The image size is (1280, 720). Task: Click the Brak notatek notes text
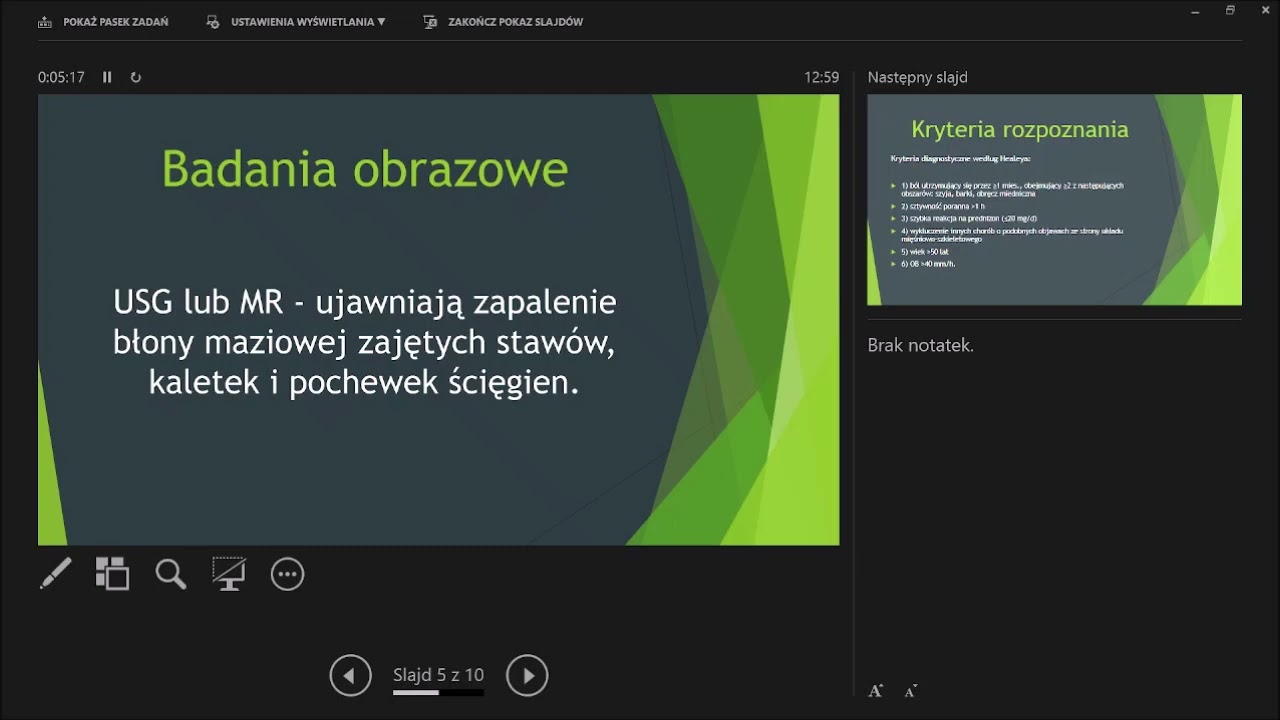[920, 345]
